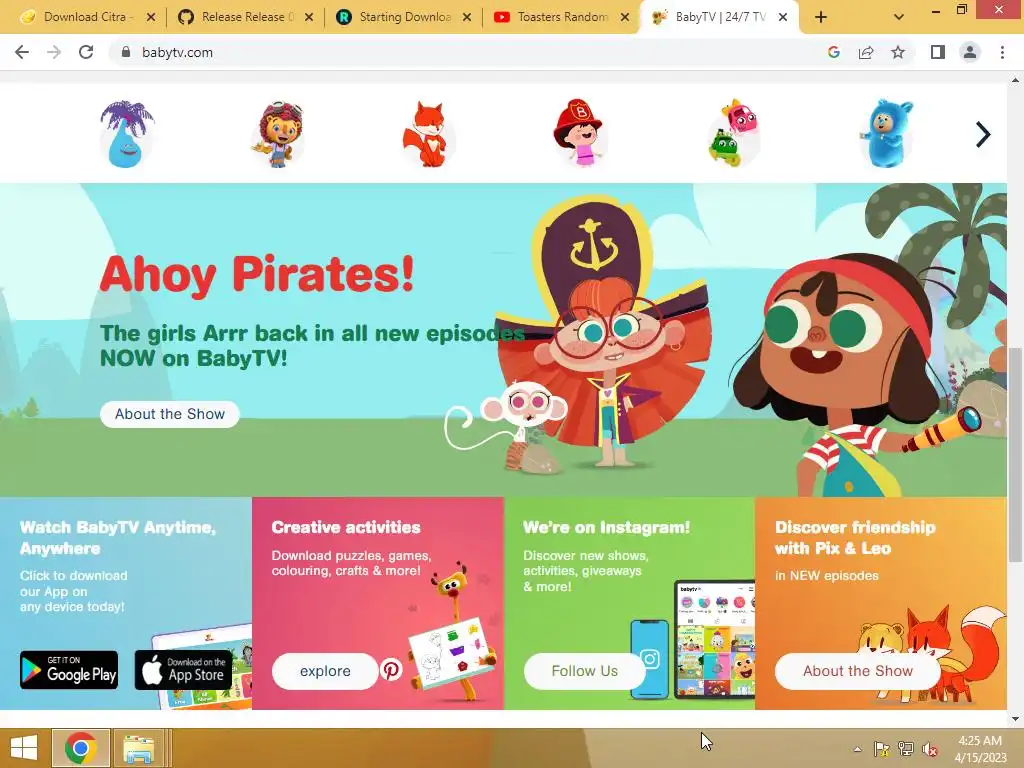
Task: Open the Apple App Store badge
Action: 184,670
